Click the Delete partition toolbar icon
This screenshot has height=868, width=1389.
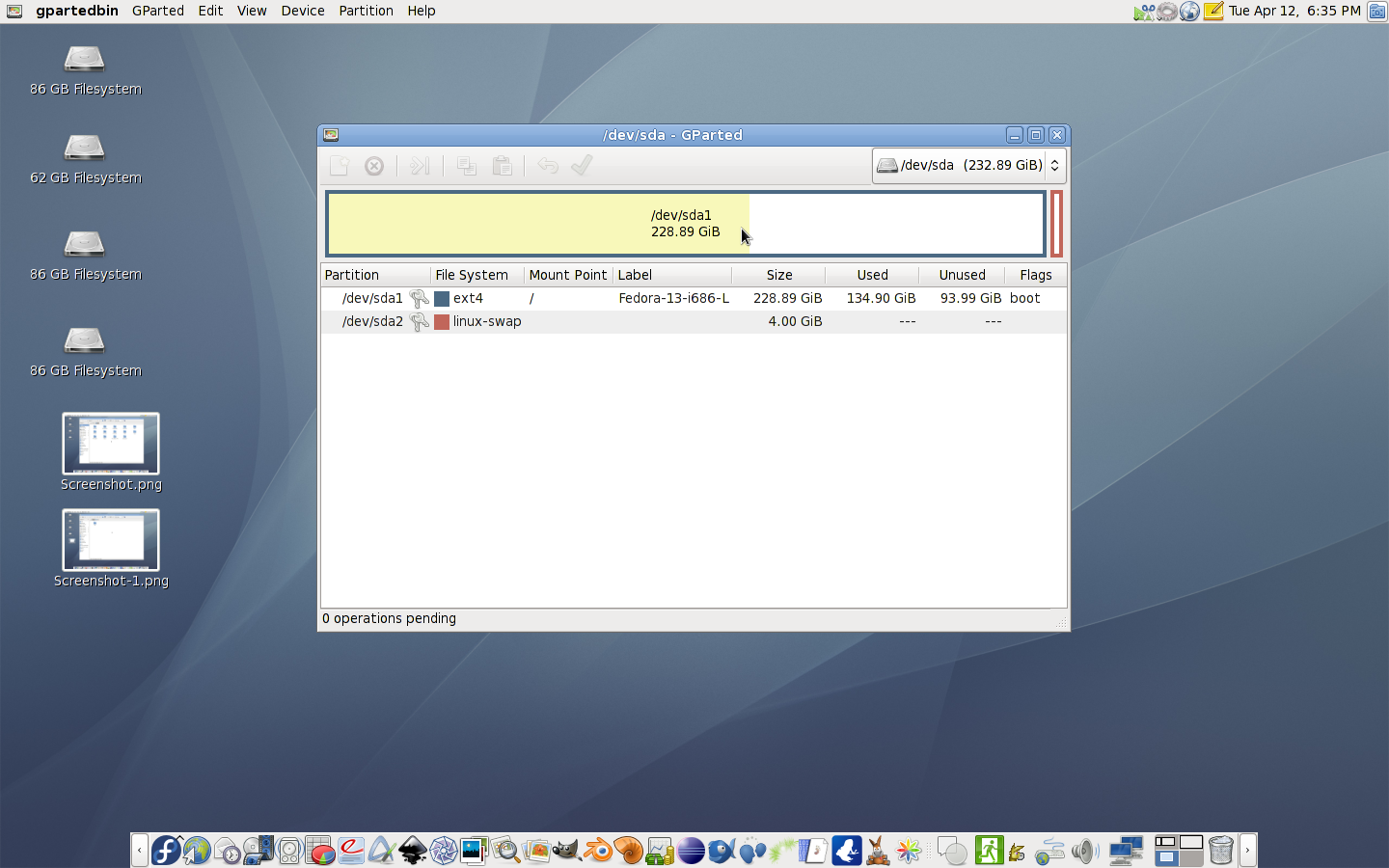coord(374,166)
